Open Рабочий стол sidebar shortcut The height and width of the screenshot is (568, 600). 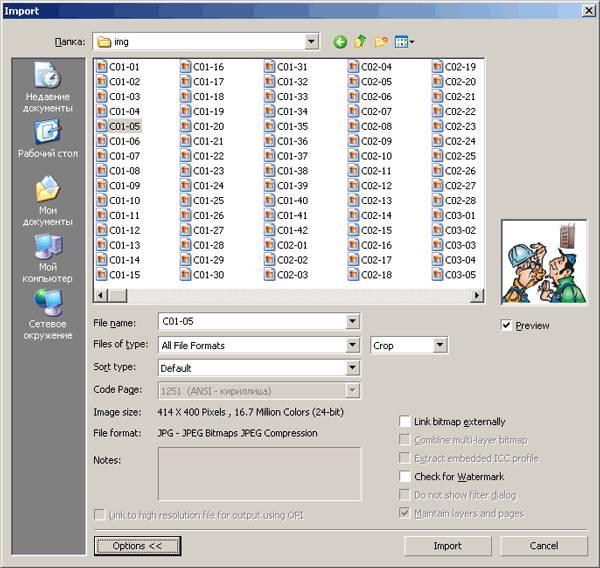tap(47, 139)
